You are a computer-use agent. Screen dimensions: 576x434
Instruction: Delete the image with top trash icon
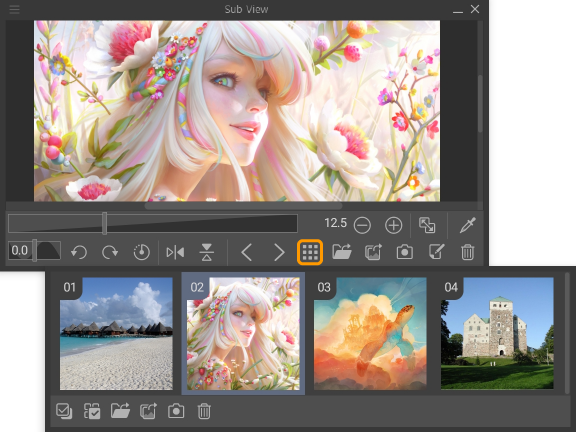pos(467,252)
